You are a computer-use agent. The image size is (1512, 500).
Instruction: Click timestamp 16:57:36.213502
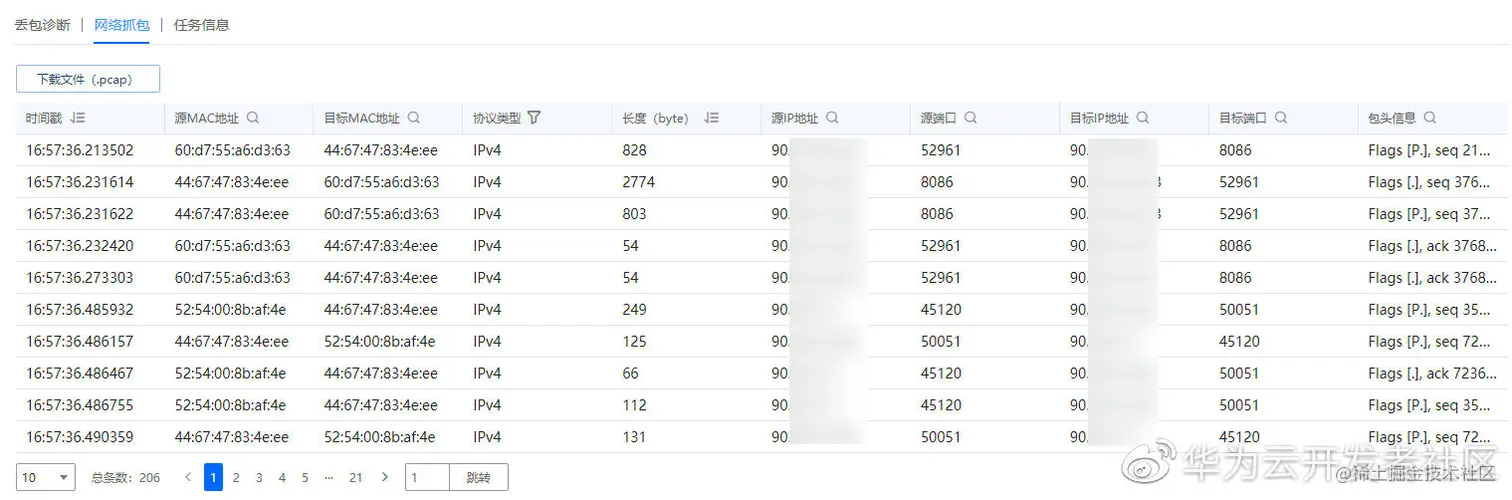[80, 150]
